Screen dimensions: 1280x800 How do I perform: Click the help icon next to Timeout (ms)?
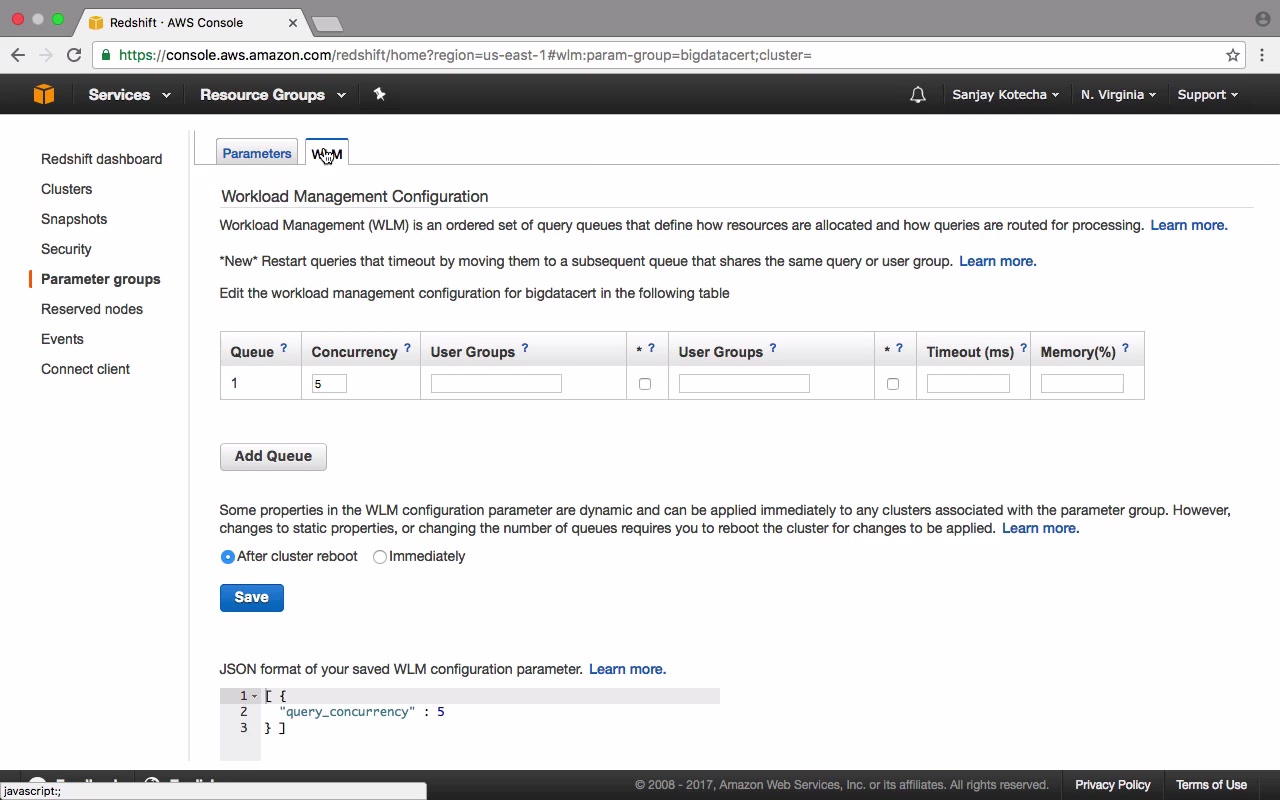[1023, 348]
